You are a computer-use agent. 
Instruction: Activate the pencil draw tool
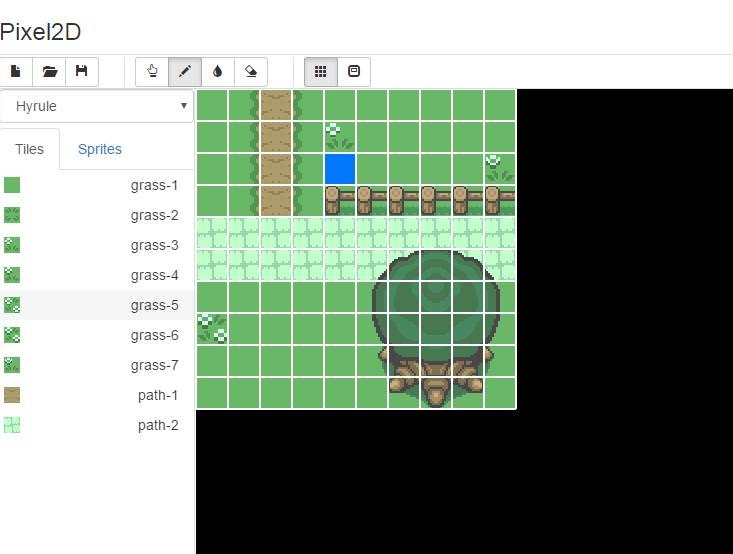tap(185, 72)
